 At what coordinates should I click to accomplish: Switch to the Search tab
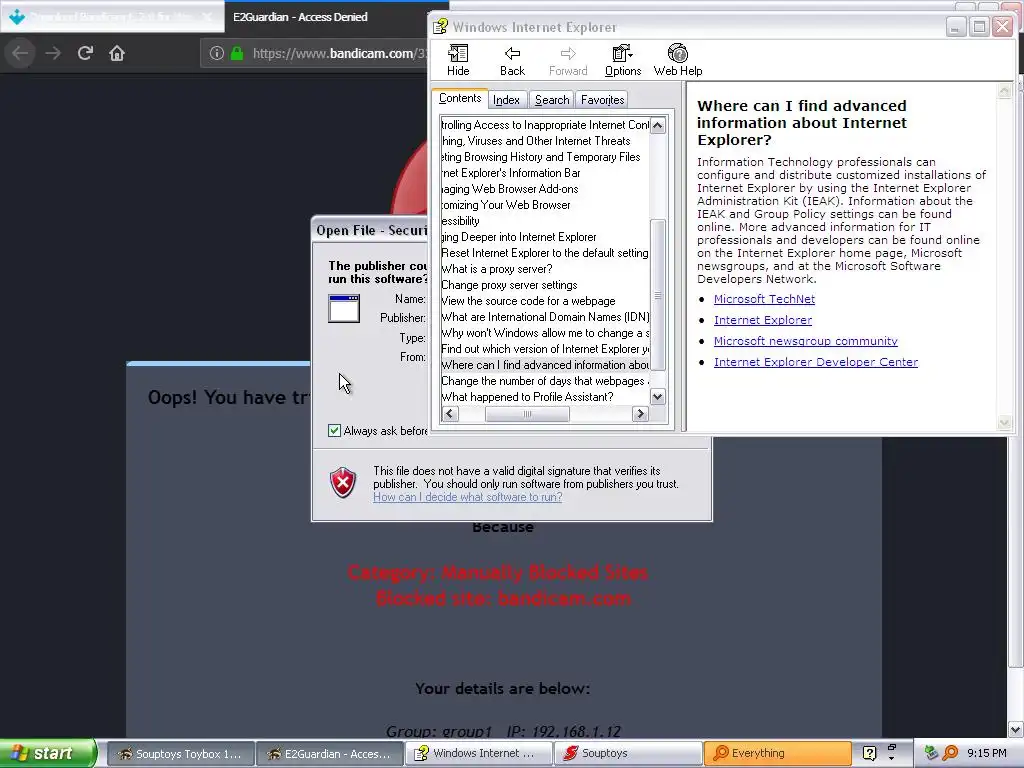coord(552,100)
